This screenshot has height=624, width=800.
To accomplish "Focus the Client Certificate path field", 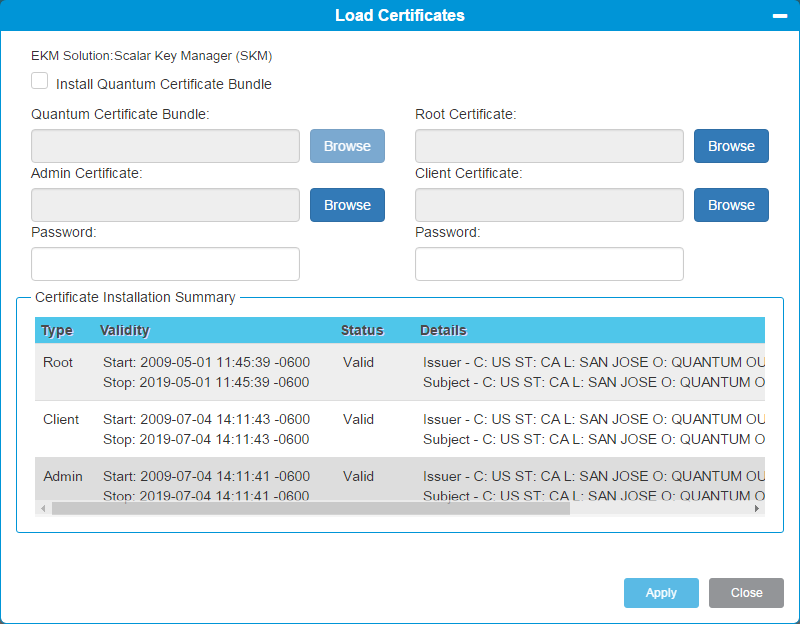I will pyautogui.click(x=549, y=205).
